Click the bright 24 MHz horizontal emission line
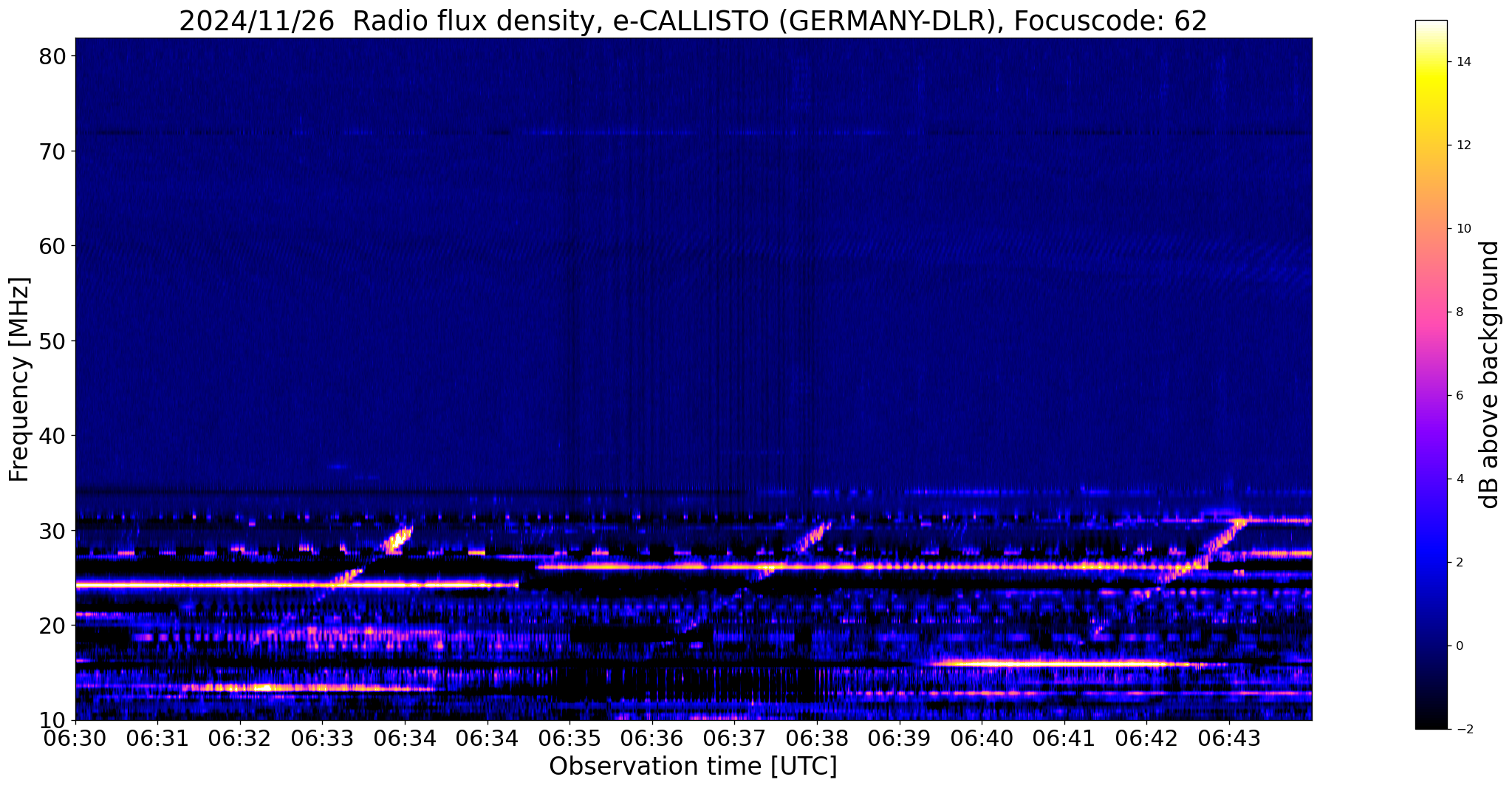The width and height of the screenshot is (1512, 788). [297, 585]
